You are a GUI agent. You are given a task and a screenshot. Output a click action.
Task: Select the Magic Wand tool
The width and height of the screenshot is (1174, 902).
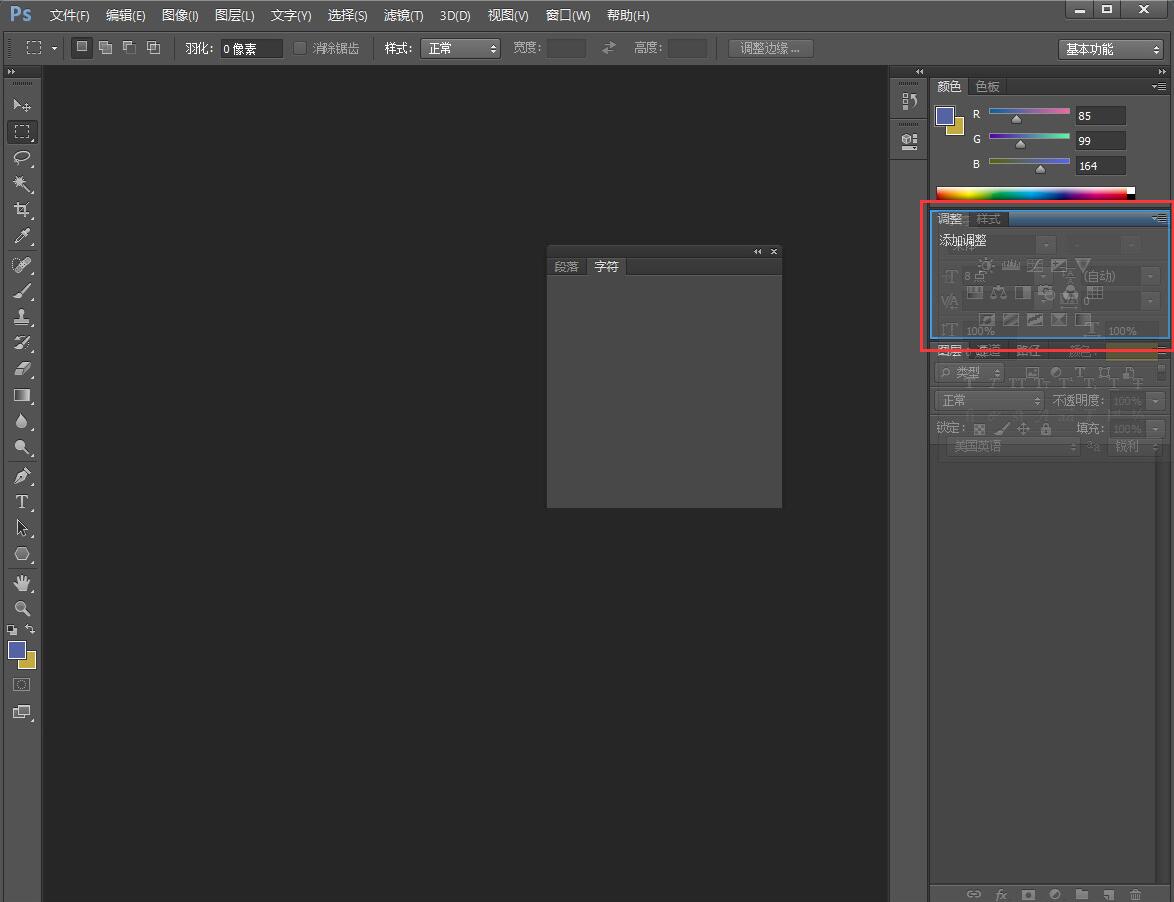pyautogui.click(x=21, y=185)
